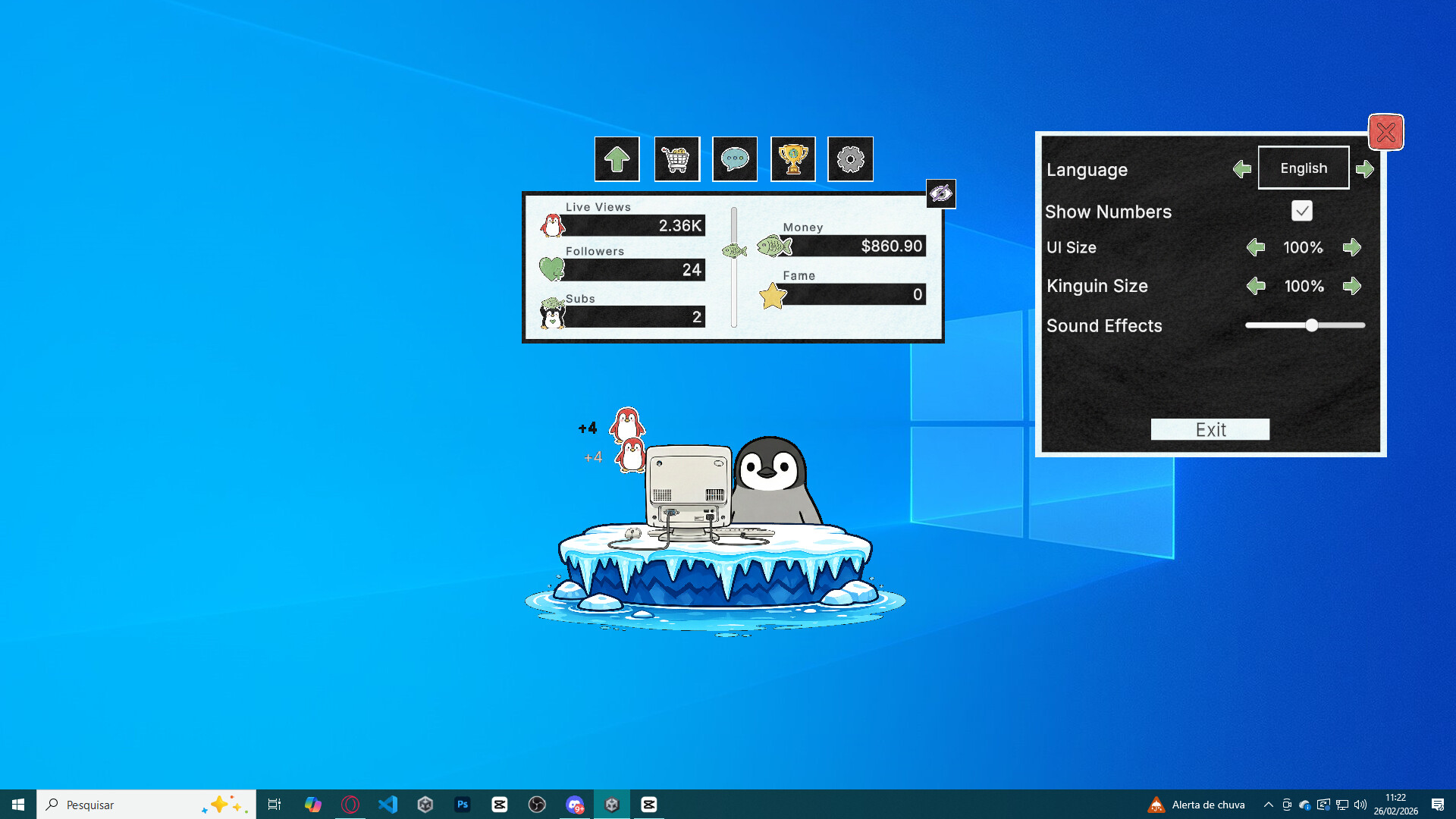1456x819 pixels.
Task: Adjust the Sound Effects slider
Action: tap(1311, 325)
